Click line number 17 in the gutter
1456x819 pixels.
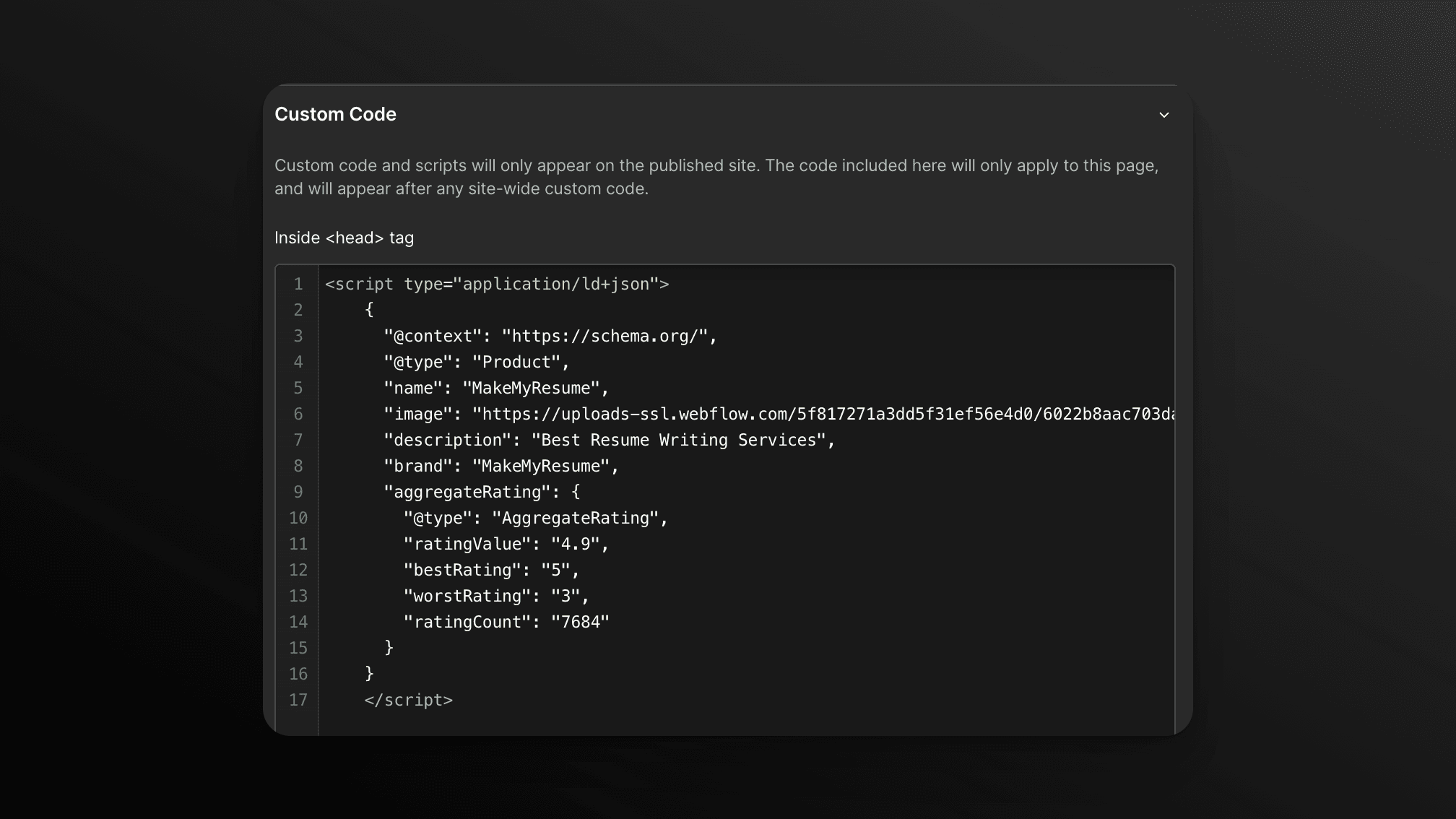pos(298,699)
